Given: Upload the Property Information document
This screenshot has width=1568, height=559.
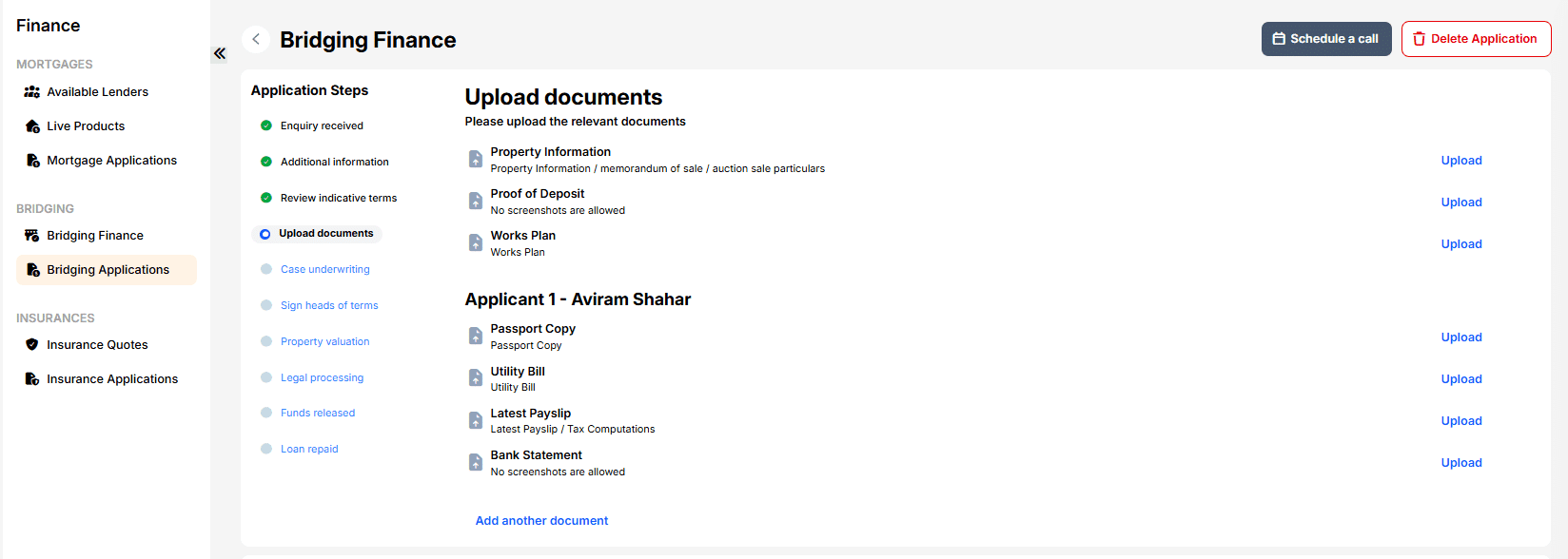Looking at the screenshot, I should (x=1461, y=161).
